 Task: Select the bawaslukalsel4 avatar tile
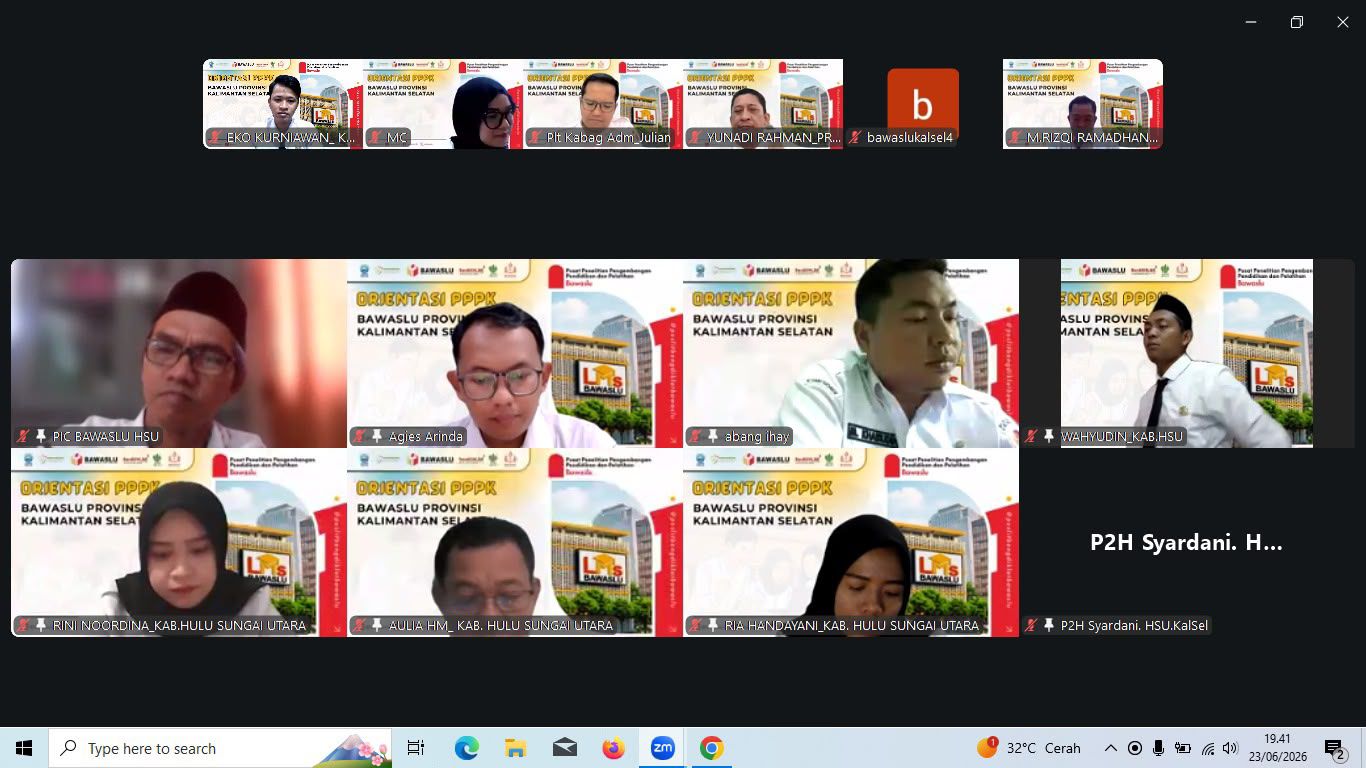tap(923, 104)
